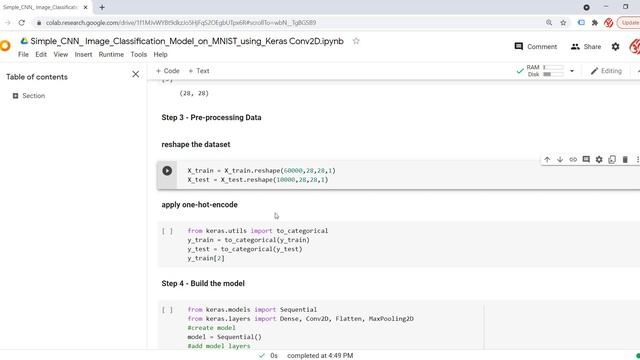Image resolution: width=640 pixels, height=360 pixels.
Task: Open the Tools menu
Action: (138, 54)
